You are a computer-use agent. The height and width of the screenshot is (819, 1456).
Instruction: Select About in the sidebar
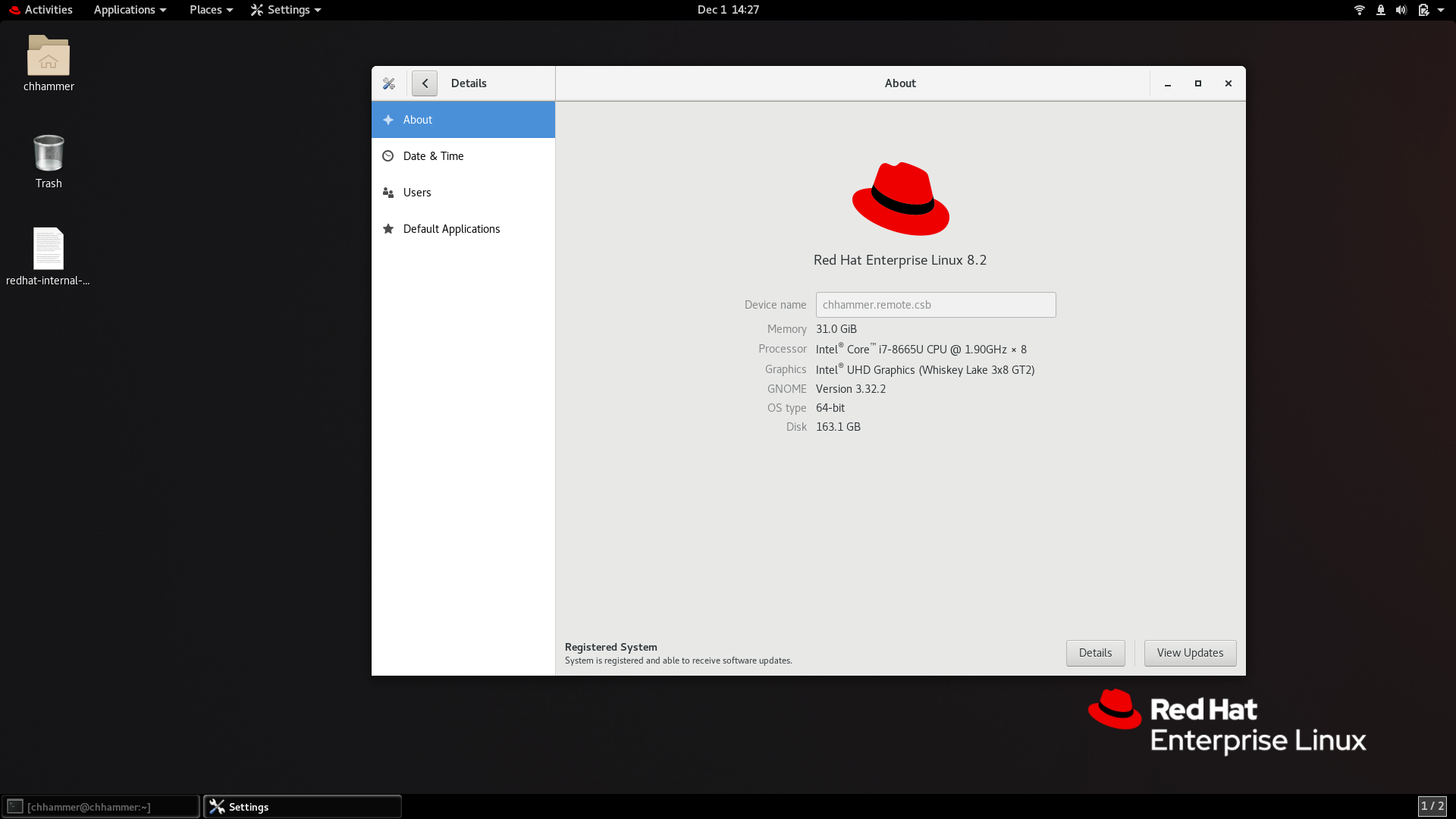(x=463, y=120)
